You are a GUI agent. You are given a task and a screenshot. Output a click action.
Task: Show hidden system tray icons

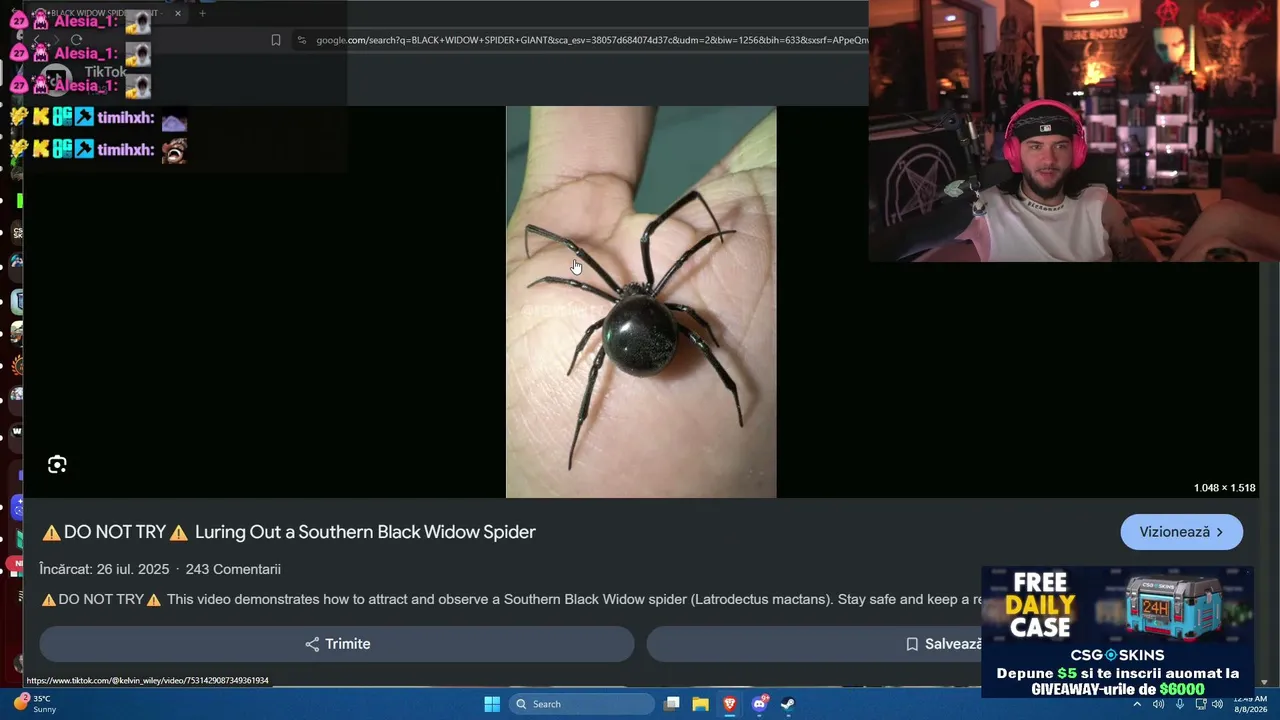click(1137, 704)
